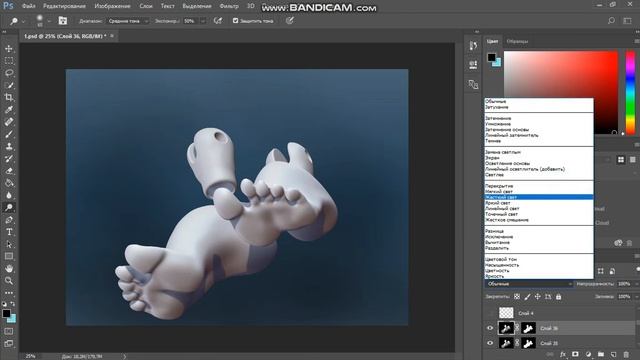Select the Paint Bucket tool
The height and width of the screenshot is (360, 640).
click(9, 183)
